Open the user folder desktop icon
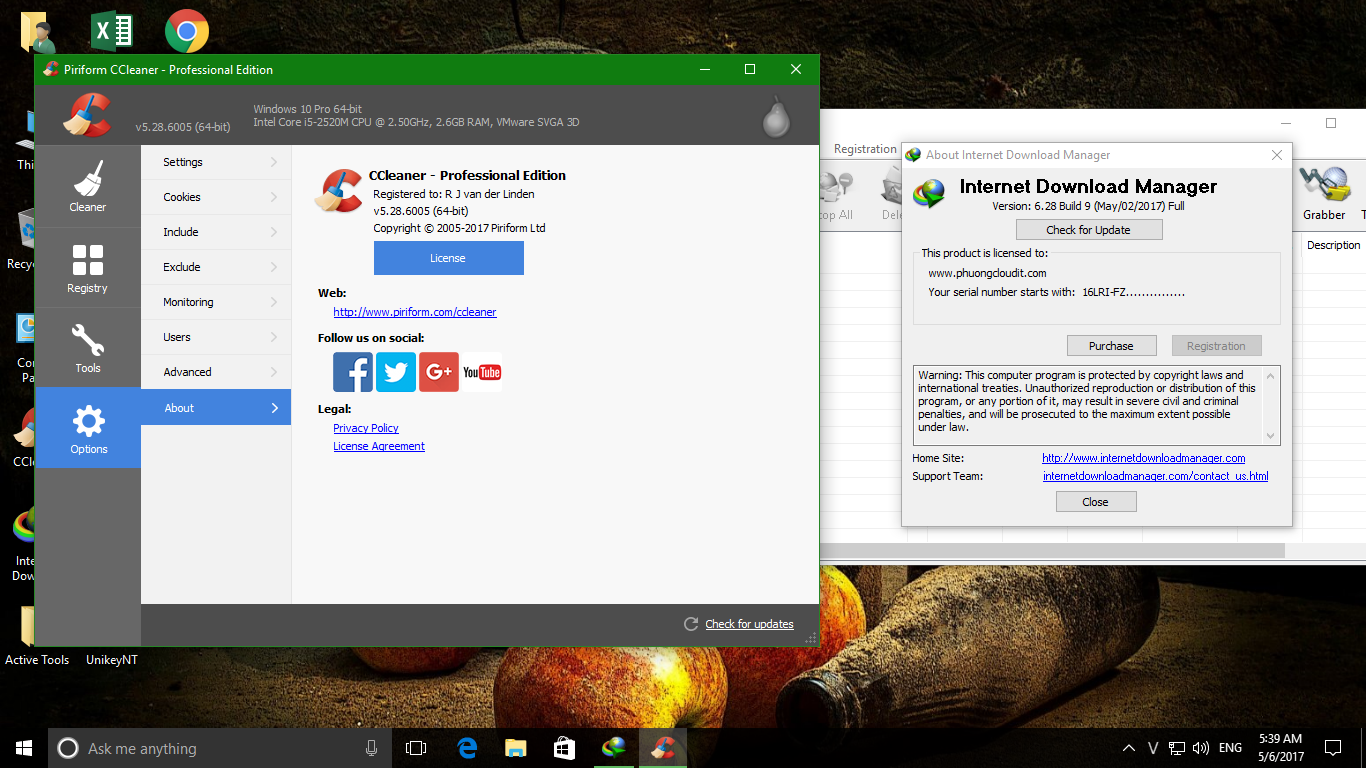This screenshot has height=768, width=1366. tap(38, 32)
